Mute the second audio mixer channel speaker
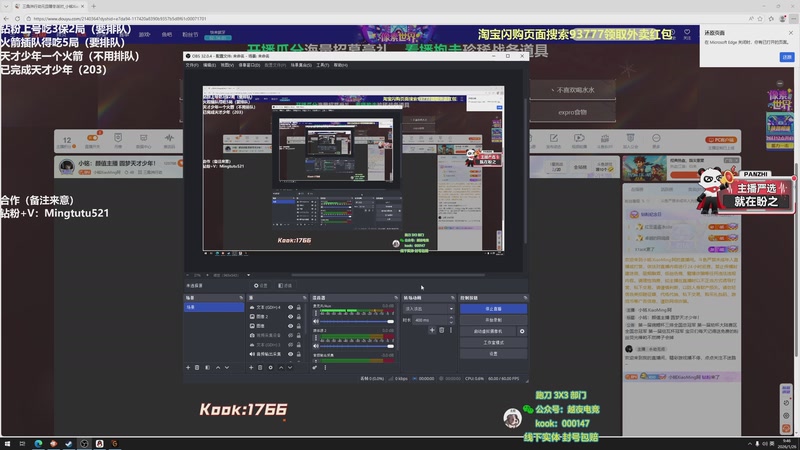Image resolution: width=800 pixels, height=450 pixels. (x=316, y=346)
